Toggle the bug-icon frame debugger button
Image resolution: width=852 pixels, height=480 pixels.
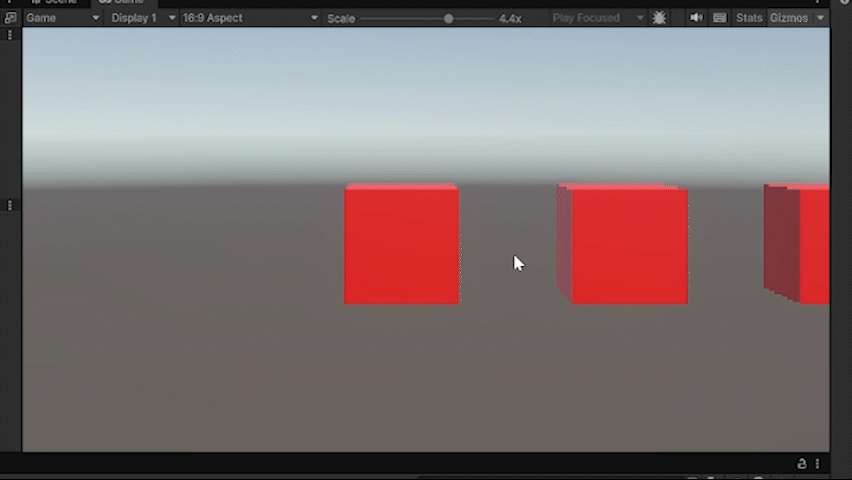659,18
